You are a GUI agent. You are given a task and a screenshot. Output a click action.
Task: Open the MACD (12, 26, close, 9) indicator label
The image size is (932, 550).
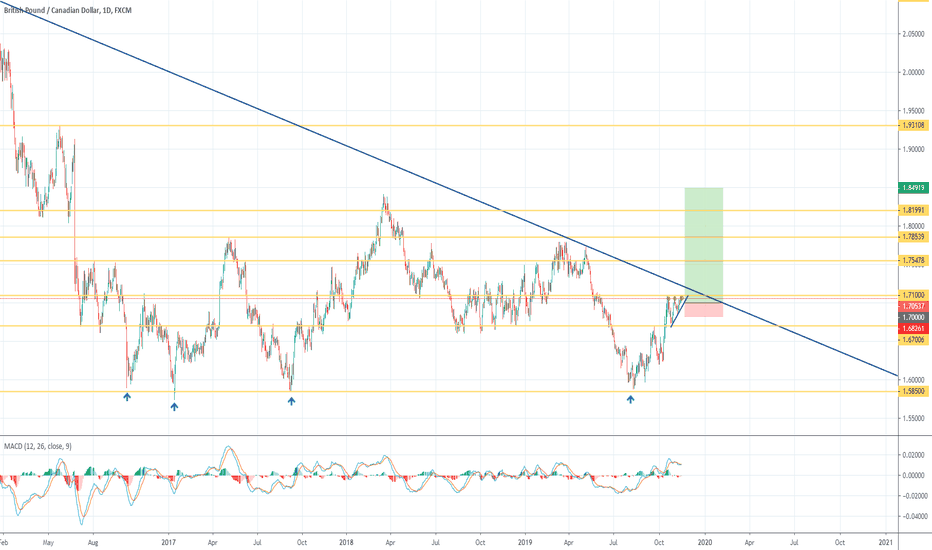(44, 444)
